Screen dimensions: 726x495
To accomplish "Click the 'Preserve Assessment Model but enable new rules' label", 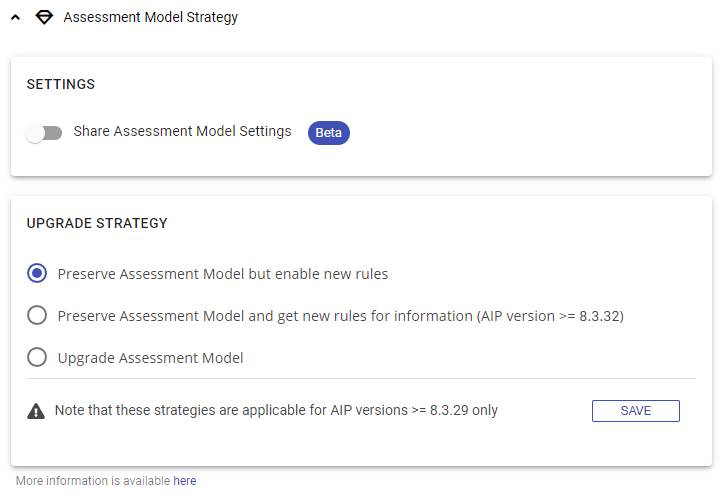I will coord(222,274).
